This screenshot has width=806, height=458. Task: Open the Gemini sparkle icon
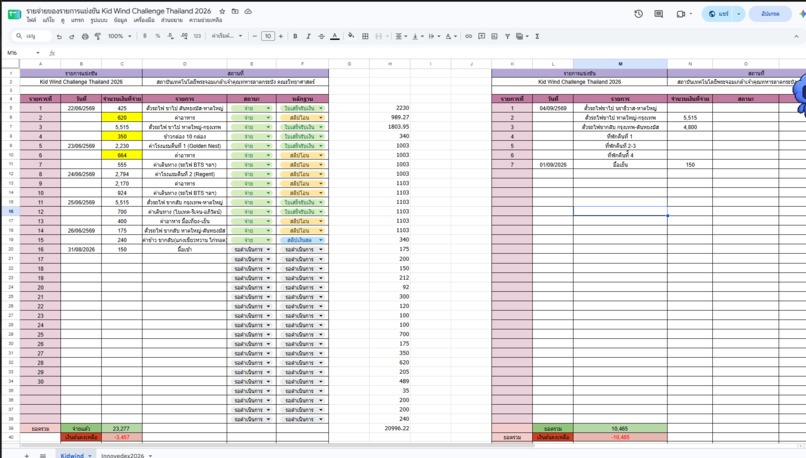pos(803,14)
